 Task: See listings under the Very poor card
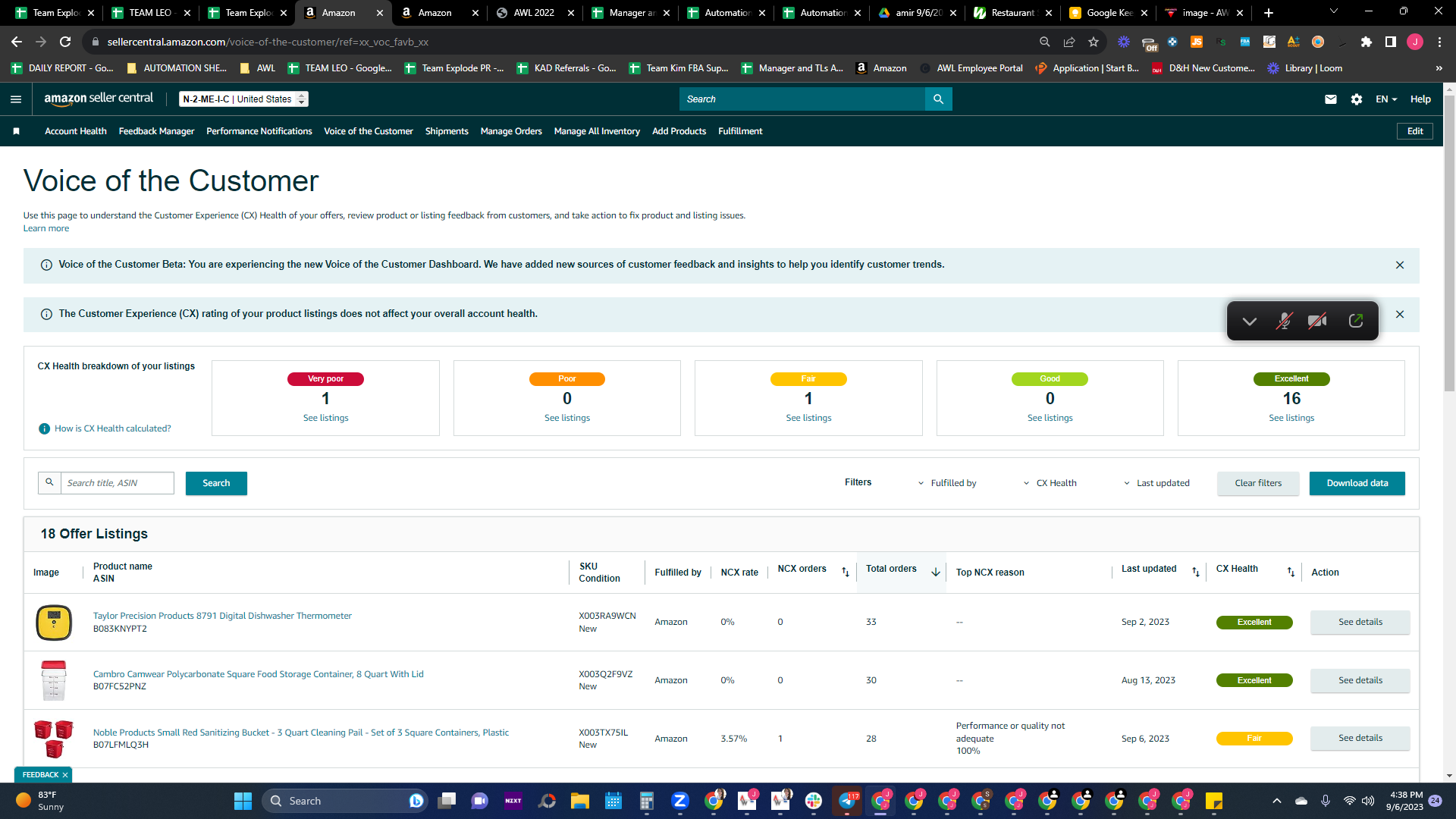pos(326,418)
